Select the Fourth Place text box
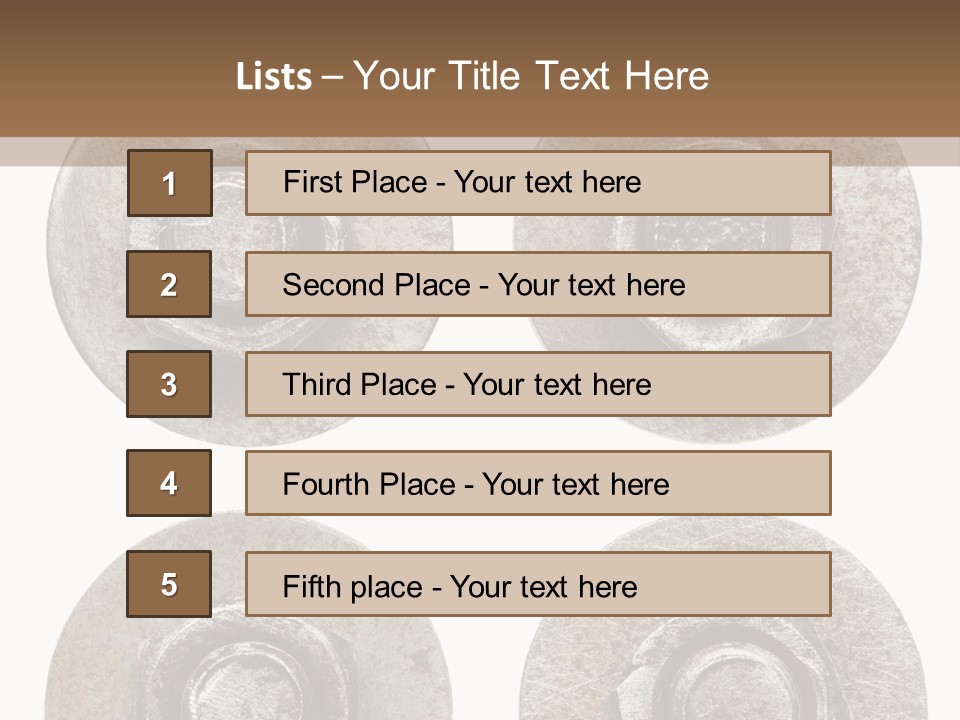The width and height of the screenshot is (960, 720). 538,483
